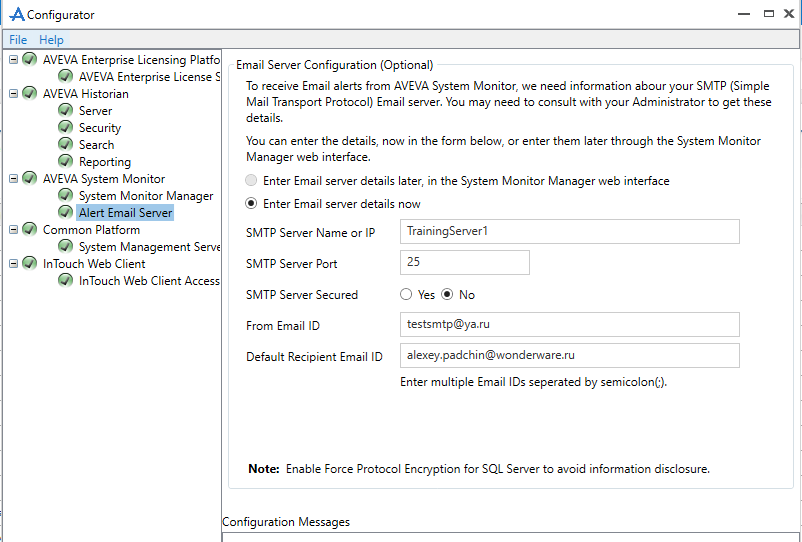Click green check icon beside InTouch Web Client Access
Screen dimensions: 802x542
65,280
